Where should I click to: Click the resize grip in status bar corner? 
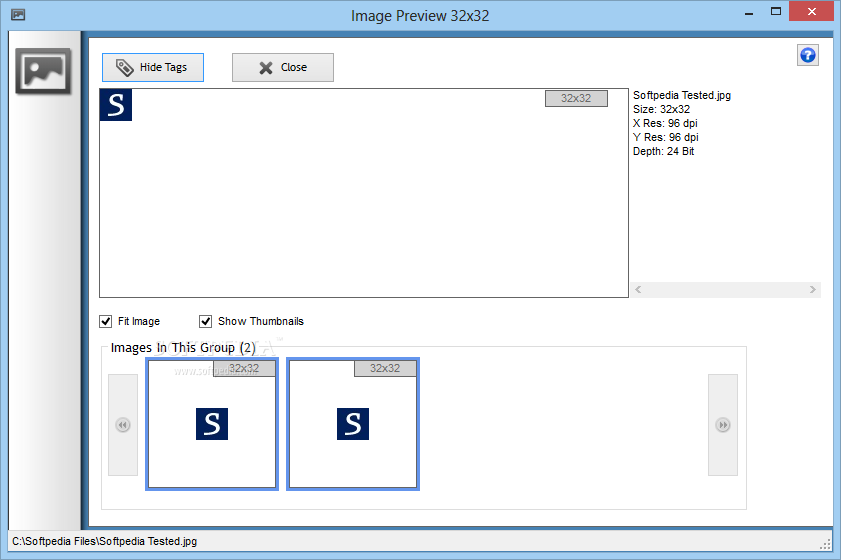point(825,544)
